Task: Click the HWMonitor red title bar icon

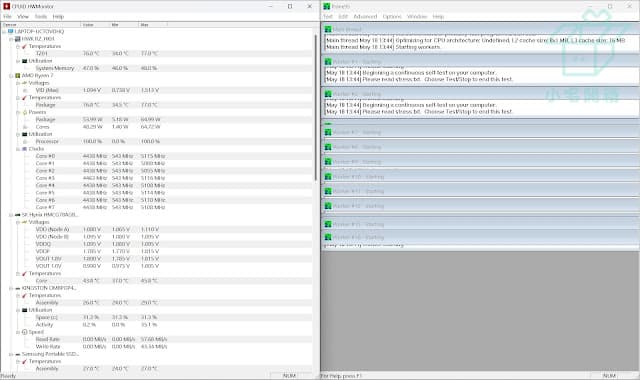Action: (x=6, y=6)
